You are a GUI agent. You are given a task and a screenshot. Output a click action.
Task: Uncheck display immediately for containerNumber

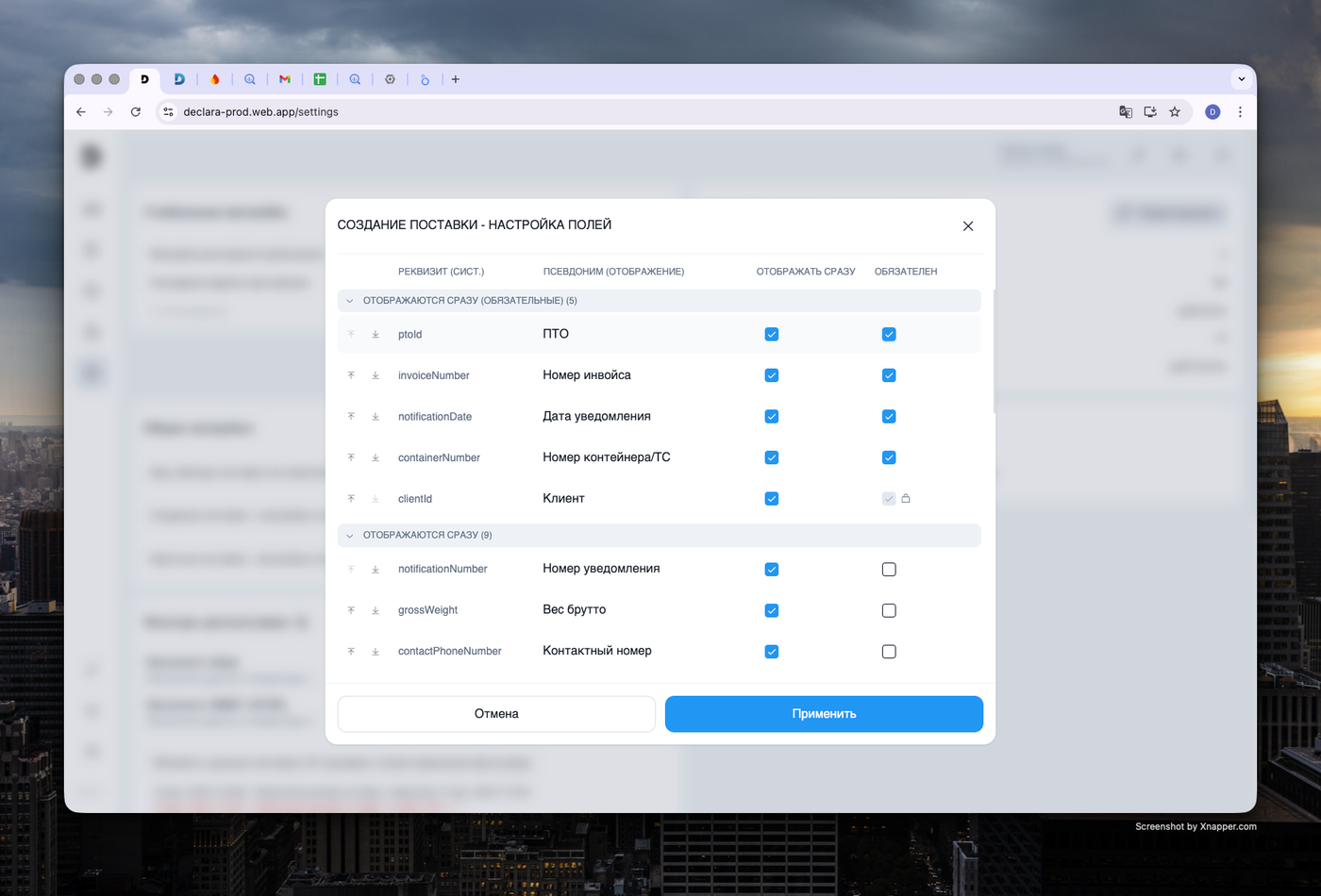coord(772,457)
